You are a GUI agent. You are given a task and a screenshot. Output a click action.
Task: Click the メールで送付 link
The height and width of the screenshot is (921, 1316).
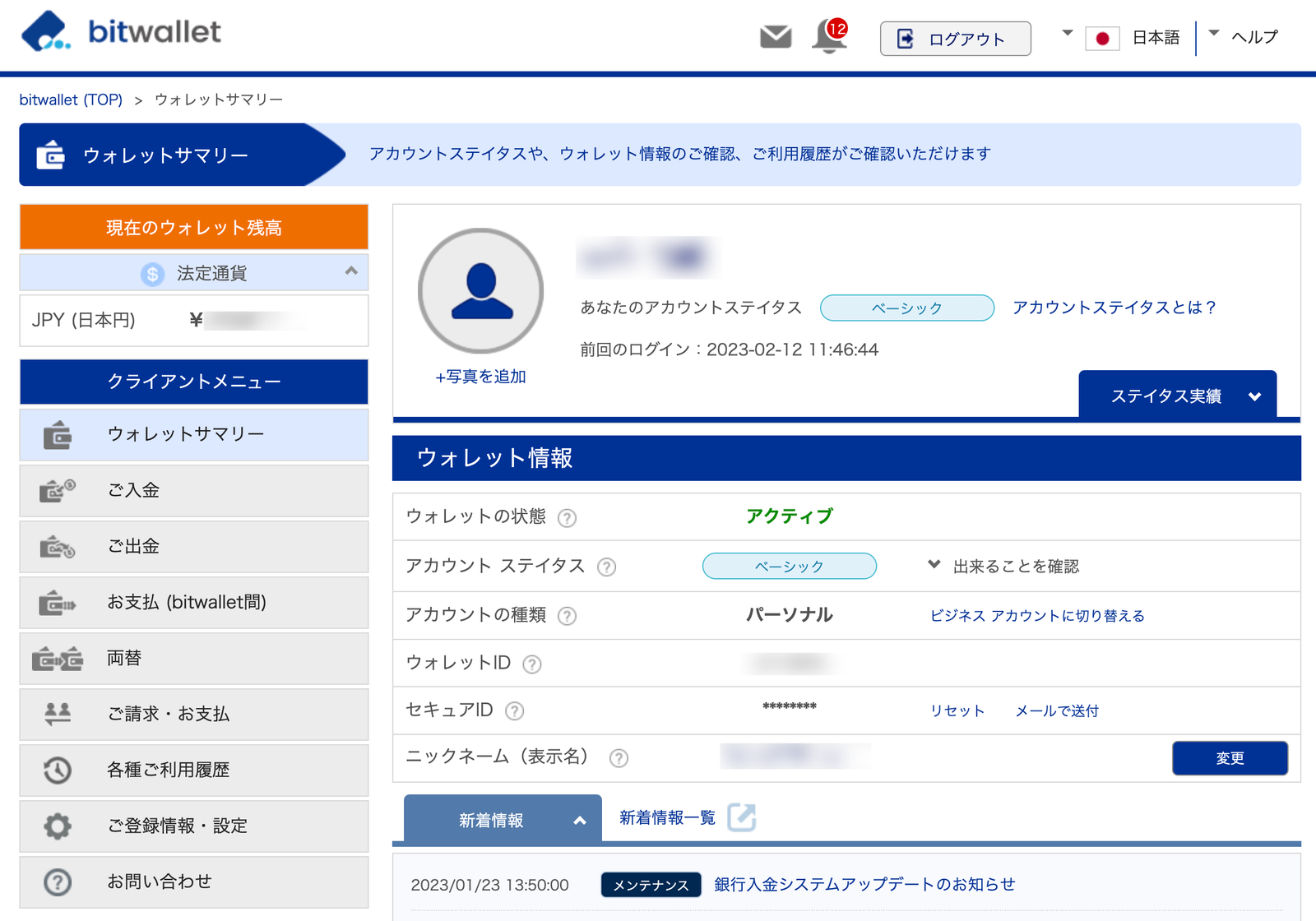(1057, 710)
